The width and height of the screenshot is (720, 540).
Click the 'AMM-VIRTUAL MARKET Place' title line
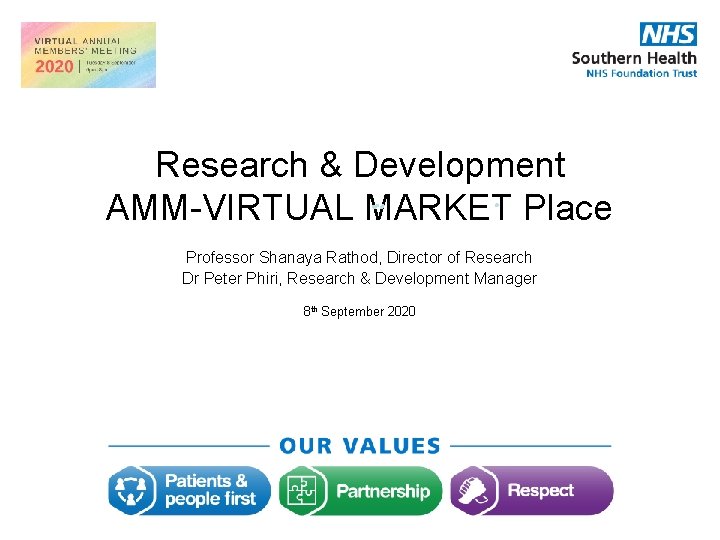[359, 207]
